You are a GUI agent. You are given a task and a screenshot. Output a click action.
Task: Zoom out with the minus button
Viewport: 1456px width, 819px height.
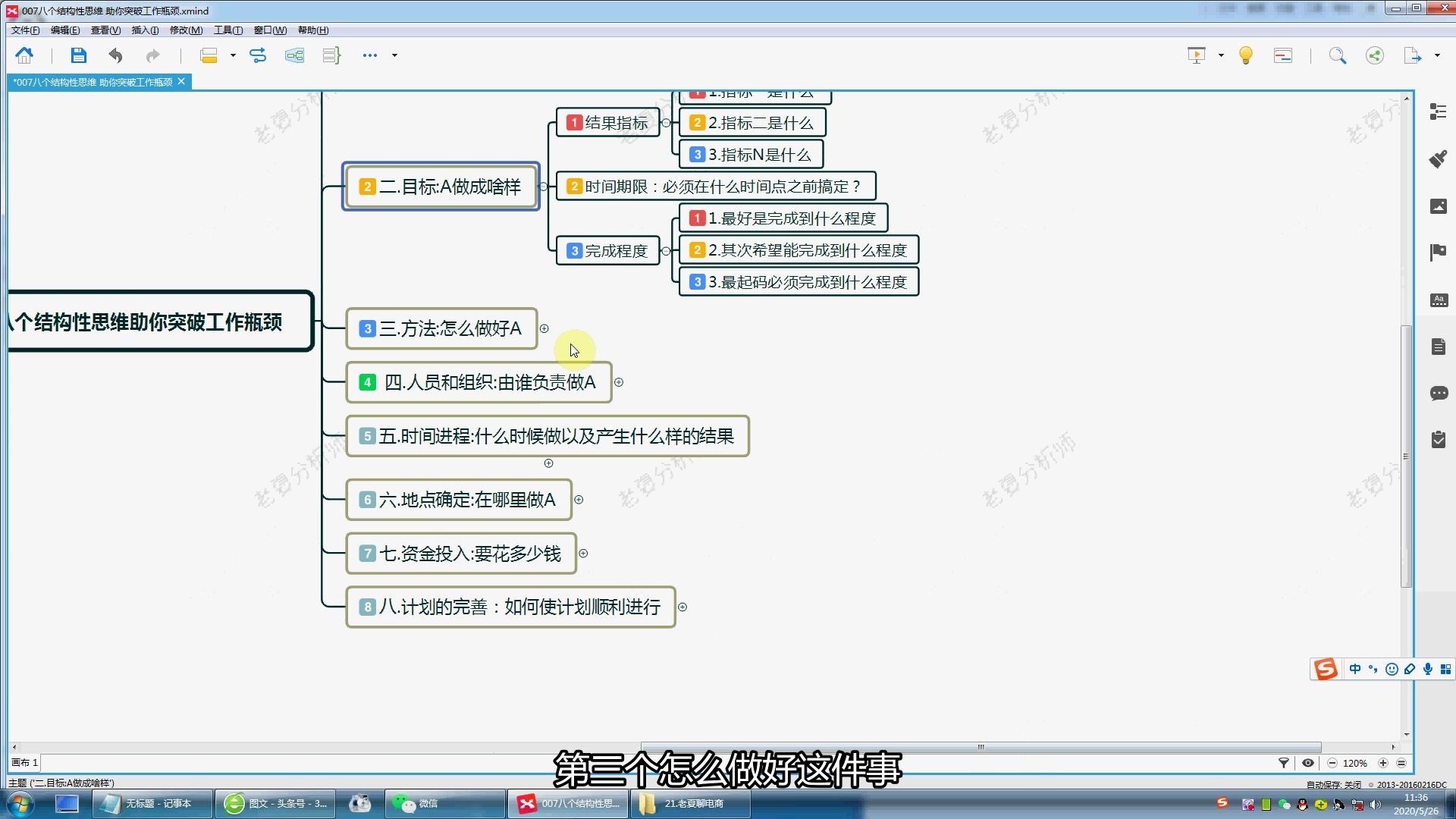[x=1332, y=763]
